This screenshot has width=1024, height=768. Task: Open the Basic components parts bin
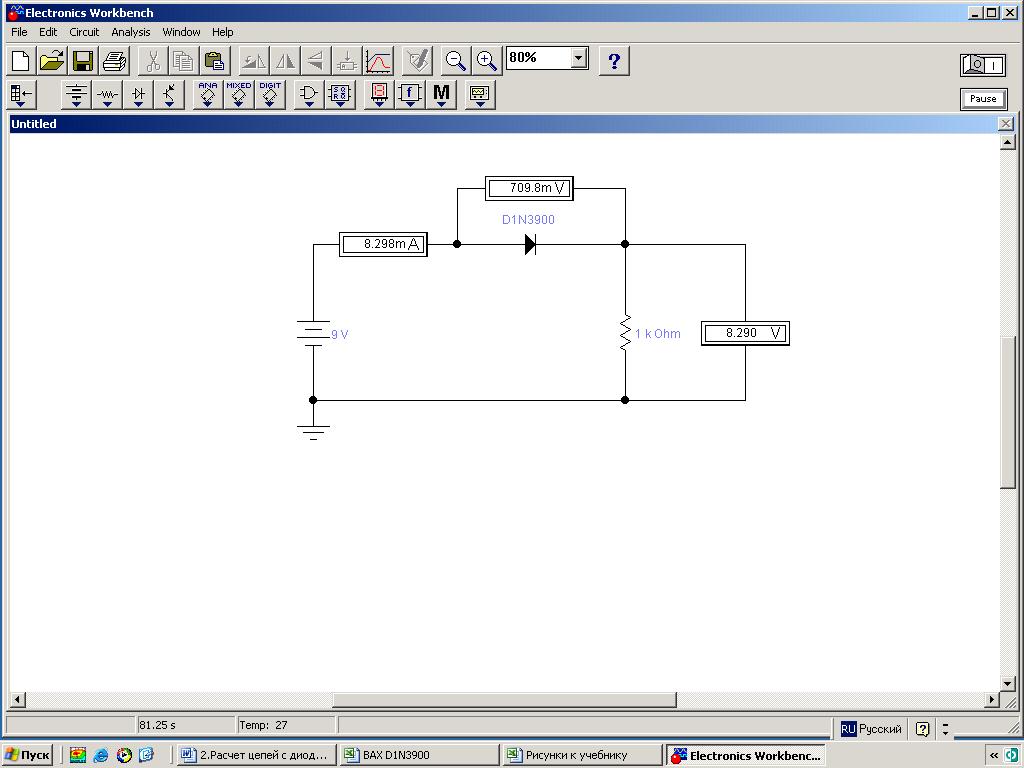coord(107,94)
